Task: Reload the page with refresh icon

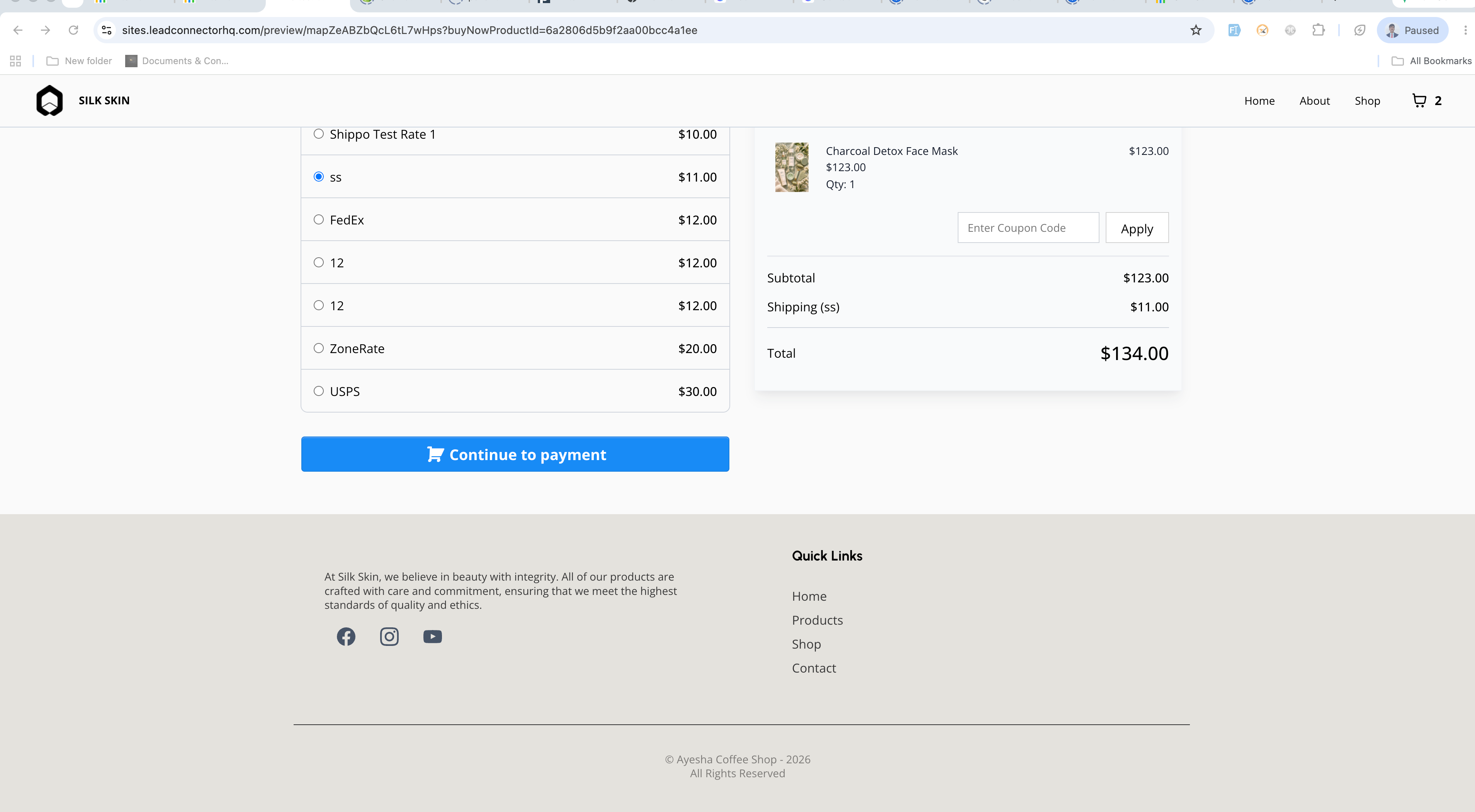Action: point(73,31)
